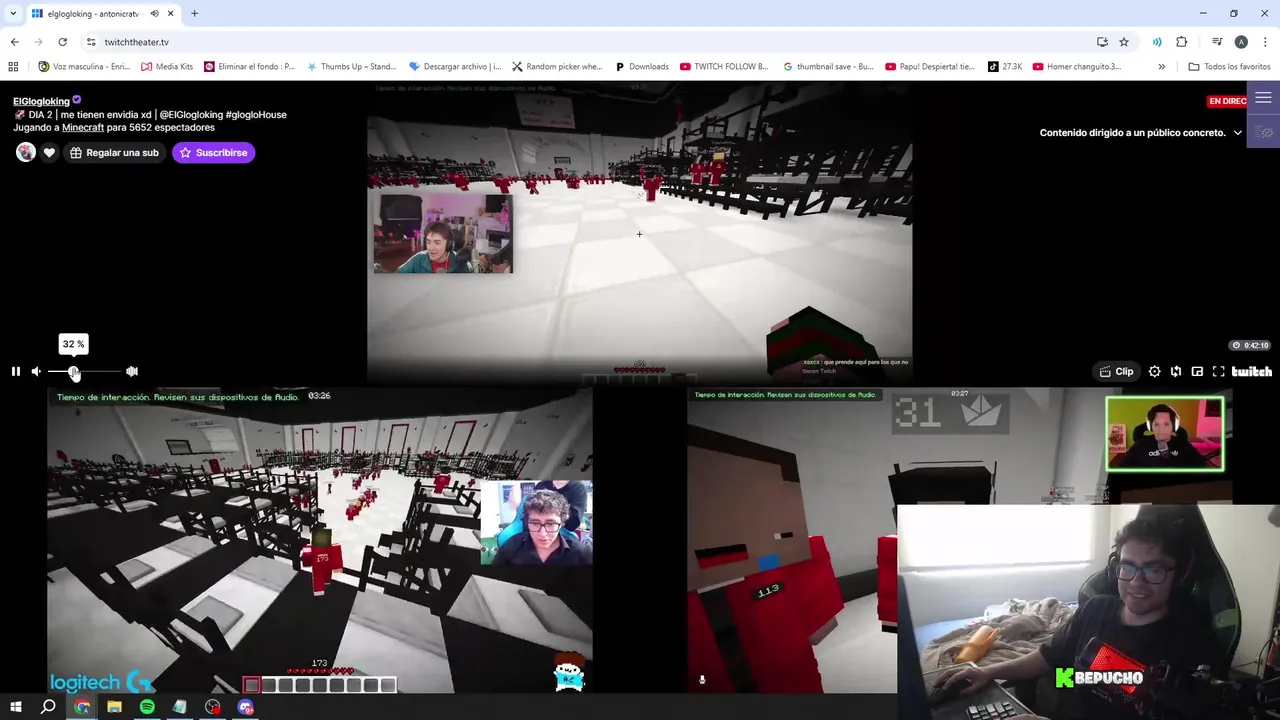Bookmark this page with the star icon
1280x720 pixels.
(x=1124, y=42)
